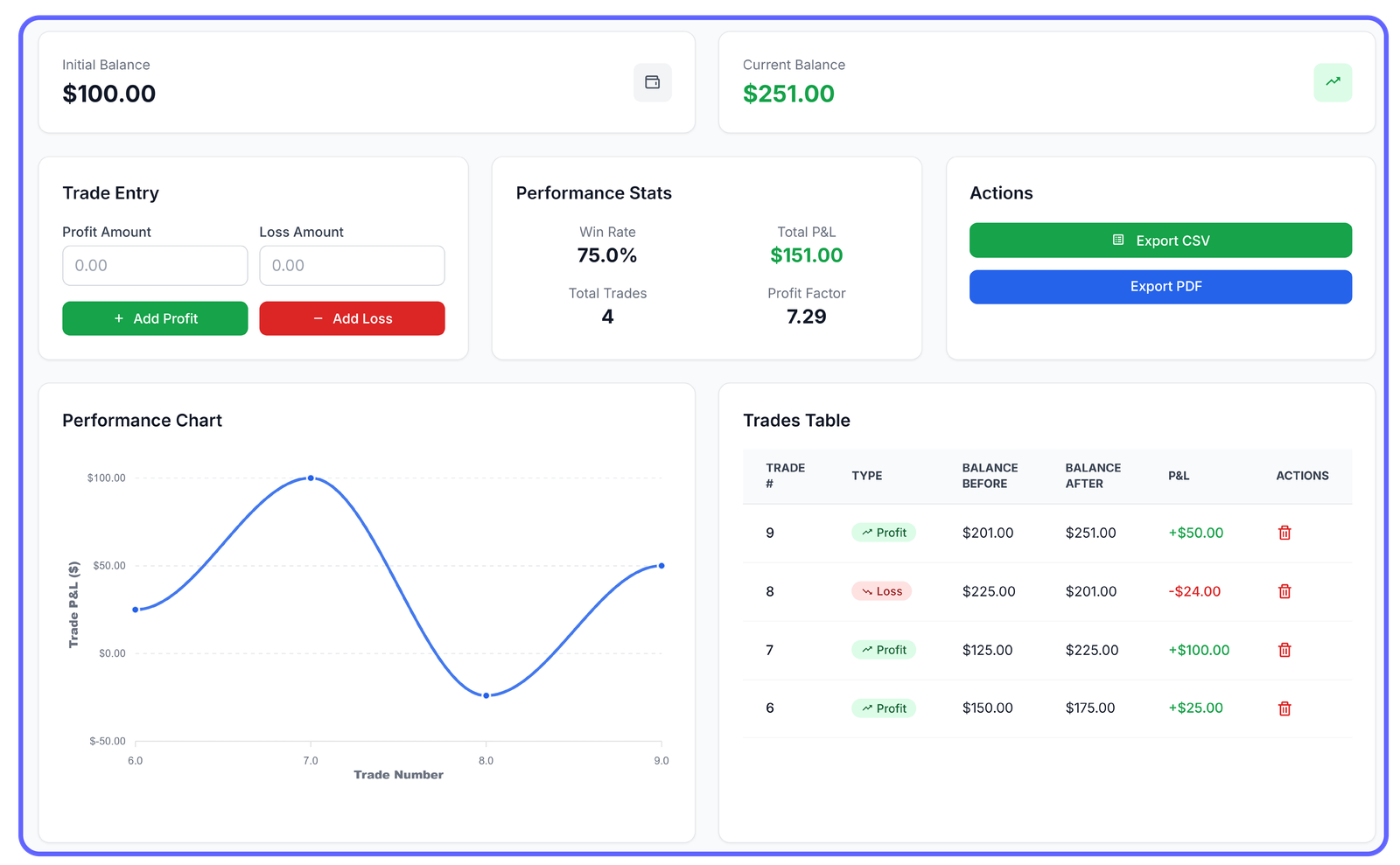
Task: Delete trade 8 using its trash icon
Action: point(1284,591)
